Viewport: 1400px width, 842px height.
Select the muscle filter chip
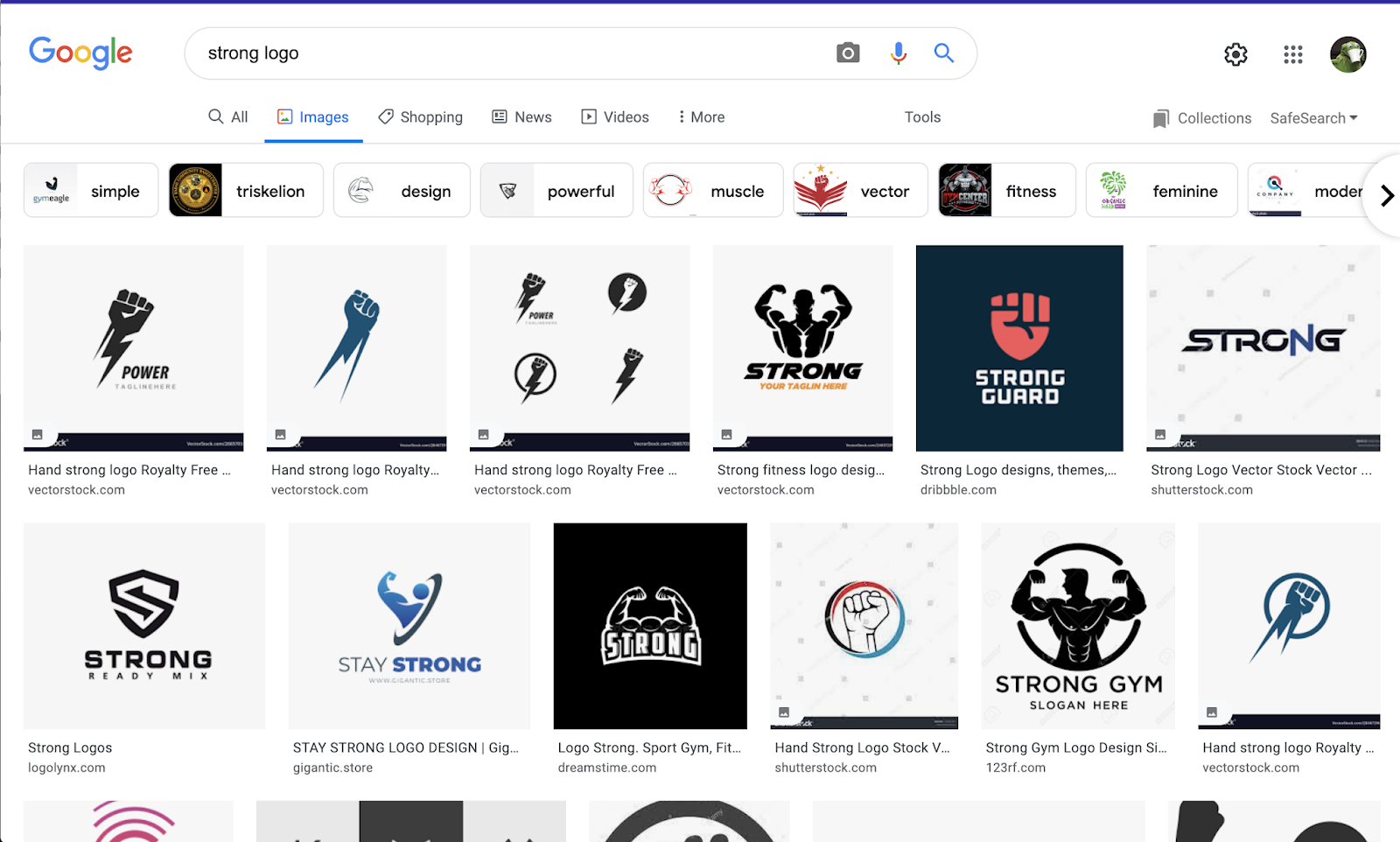coord(713,190)
